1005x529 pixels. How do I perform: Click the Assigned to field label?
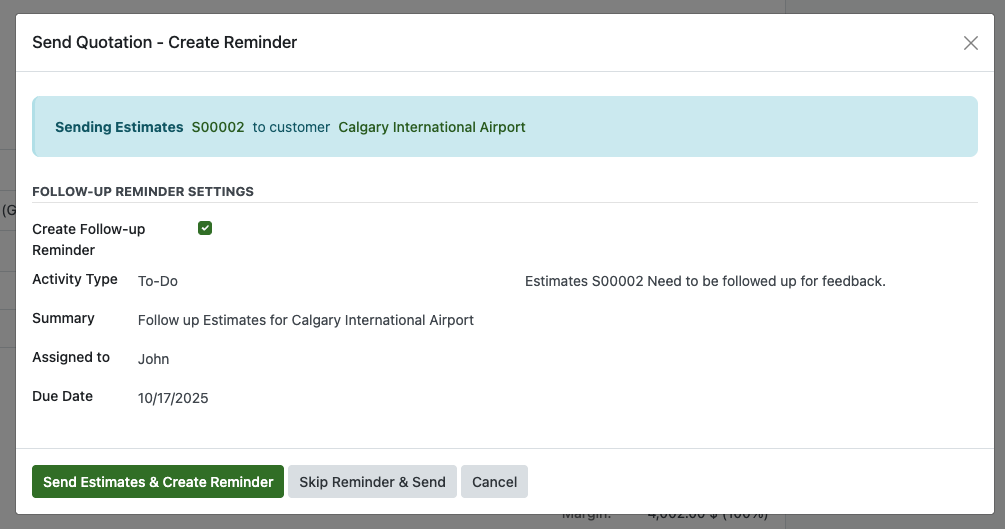tap(71, 357)
